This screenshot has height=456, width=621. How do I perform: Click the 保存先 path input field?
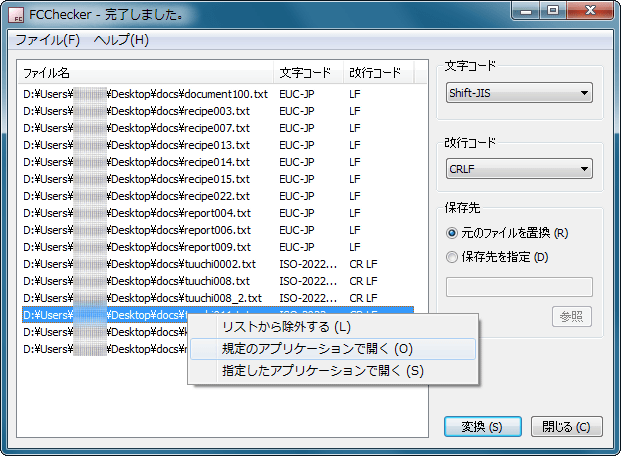[519, 287]
